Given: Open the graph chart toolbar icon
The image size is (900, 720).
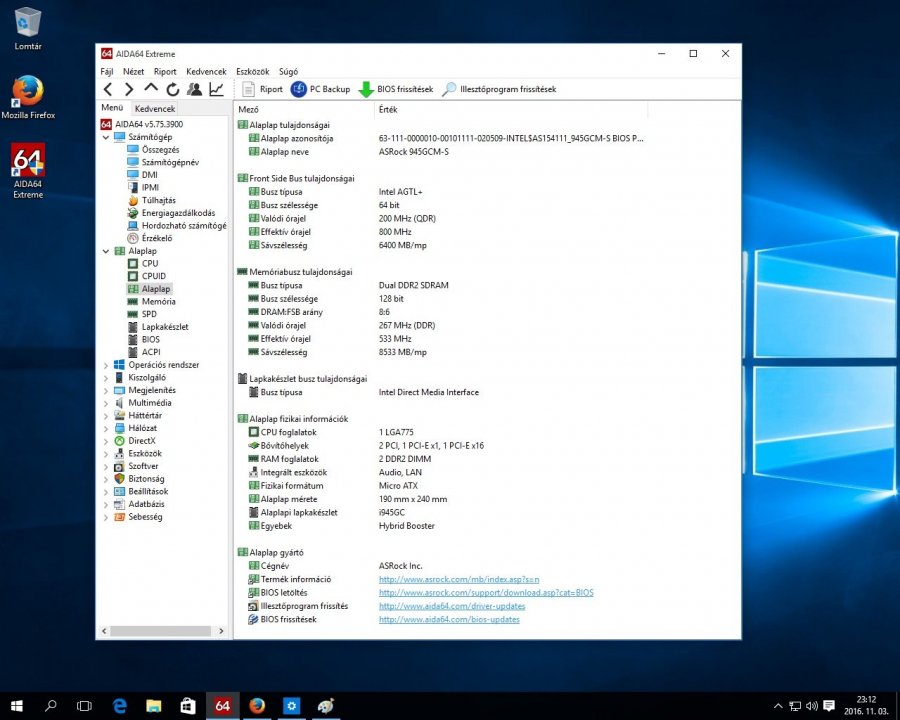Looking at the screenshot, I should click(x=216, y=89).
